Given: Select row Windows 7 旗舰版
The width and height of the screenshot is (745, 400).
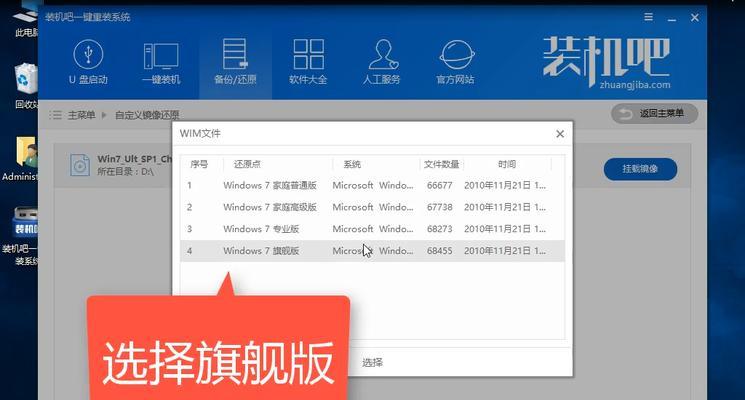Looking at the screenshot, I should 372,251.
